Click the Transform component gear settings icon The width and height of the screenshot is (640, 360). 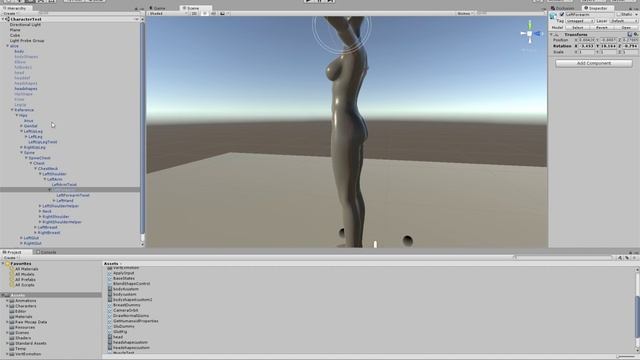(x=636, y=35)
